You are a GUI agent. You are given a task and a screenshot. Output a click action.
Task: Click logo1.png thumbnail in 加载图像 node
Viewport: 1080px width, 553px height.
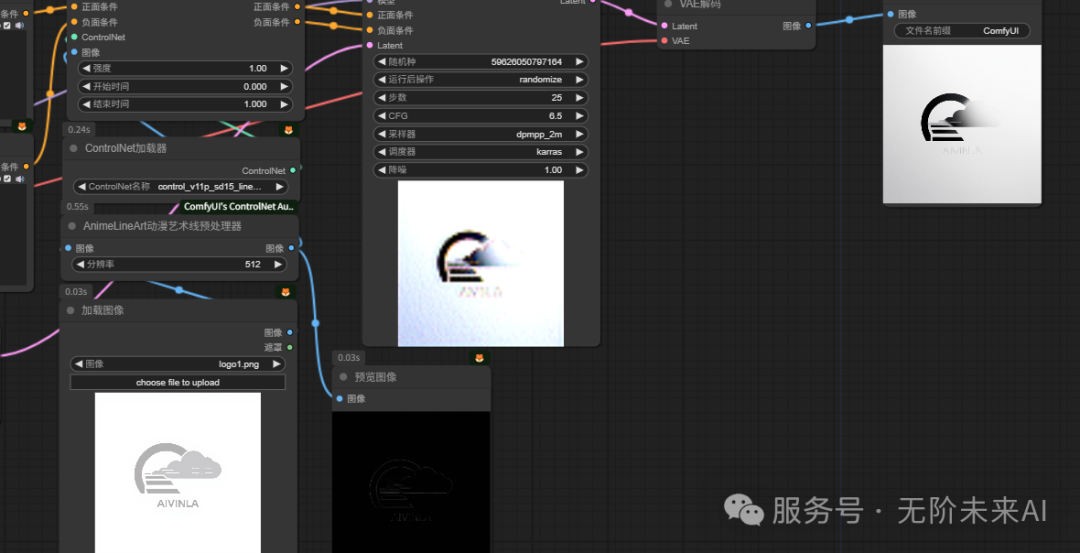178,472
